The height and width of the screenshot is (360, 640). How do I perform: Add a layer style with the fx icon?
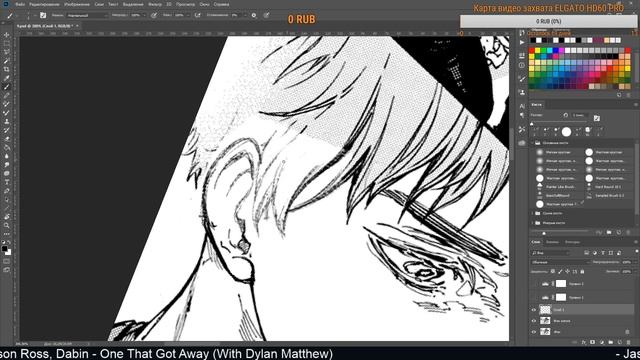pos(584,342)
